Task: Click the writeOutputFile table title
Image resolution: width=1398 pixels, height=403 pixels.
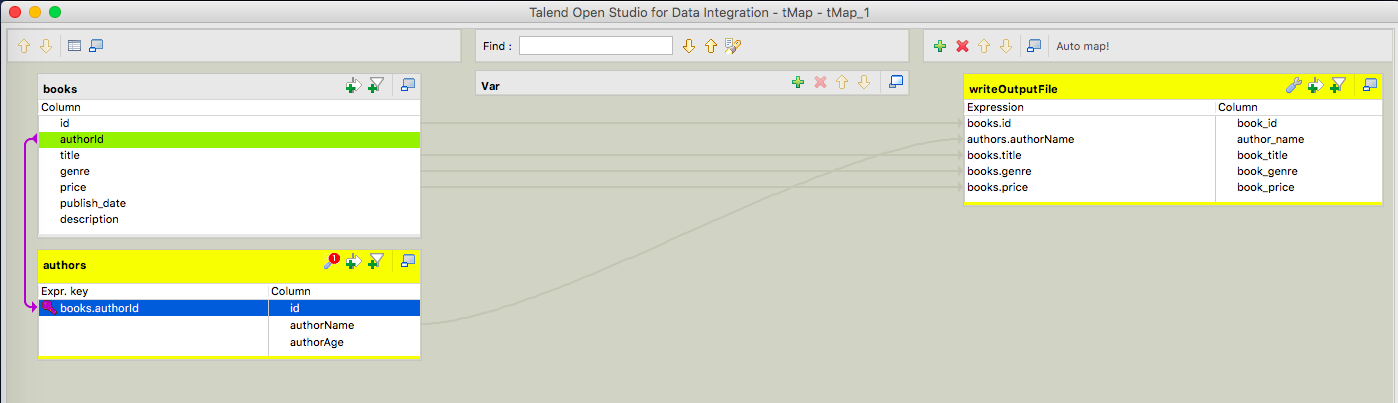Action: click(1014, 89)
